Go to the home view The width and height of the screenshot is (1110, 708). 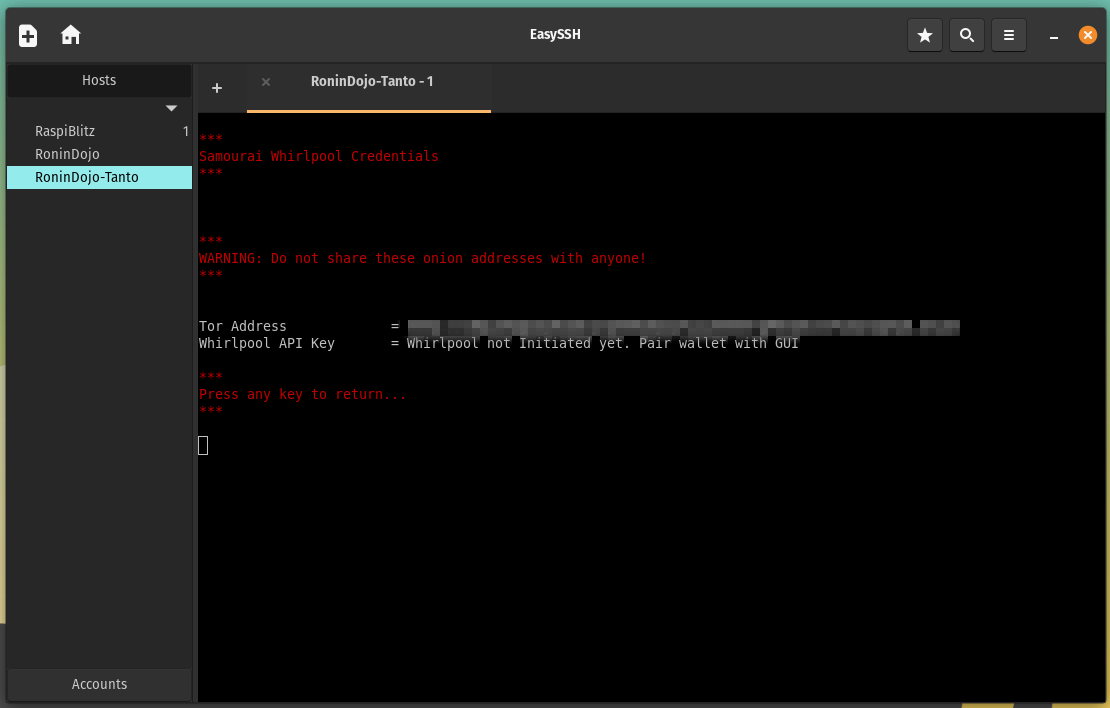(70, 35)
